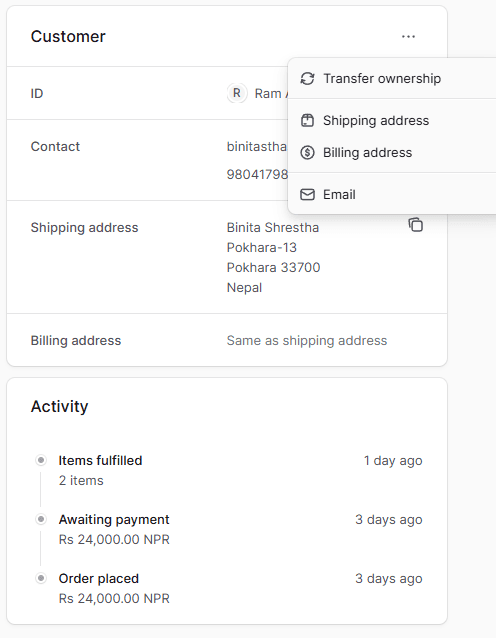Click the Shipping address package icon
Image resolution: width=496 pixels, height=638 pixels.
pyautogui.click(x=307, y=120)
